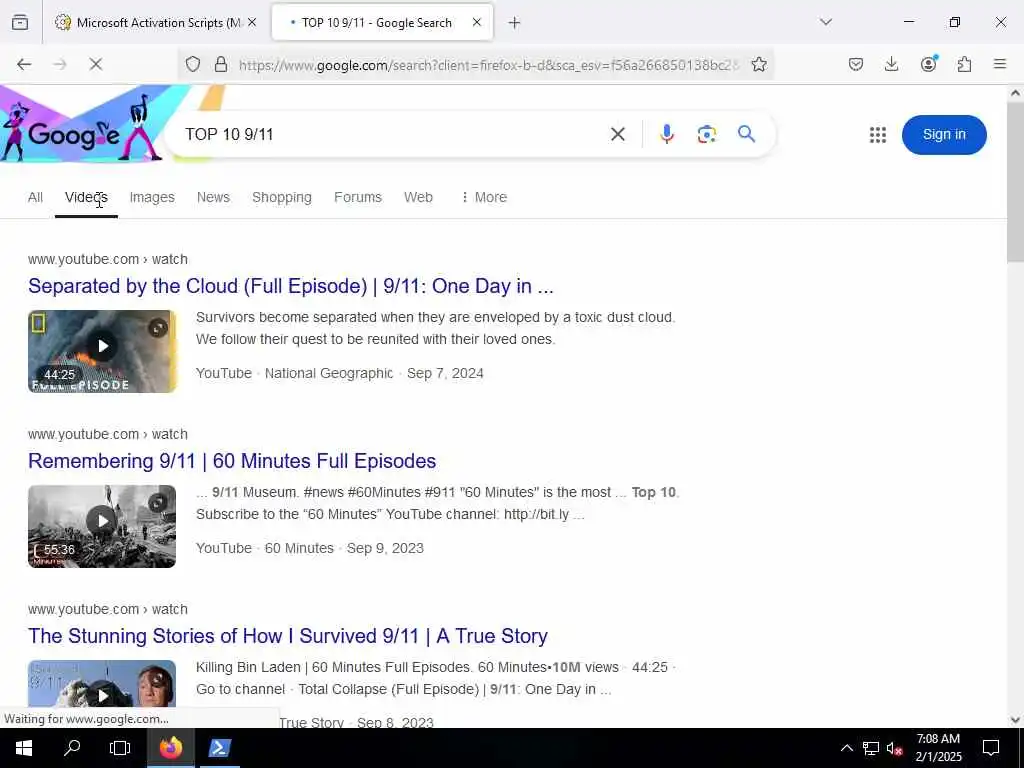Click the 'Sep 9, 2023' date text
Viewport: 1024px width, 768px height.
(385, 549)
